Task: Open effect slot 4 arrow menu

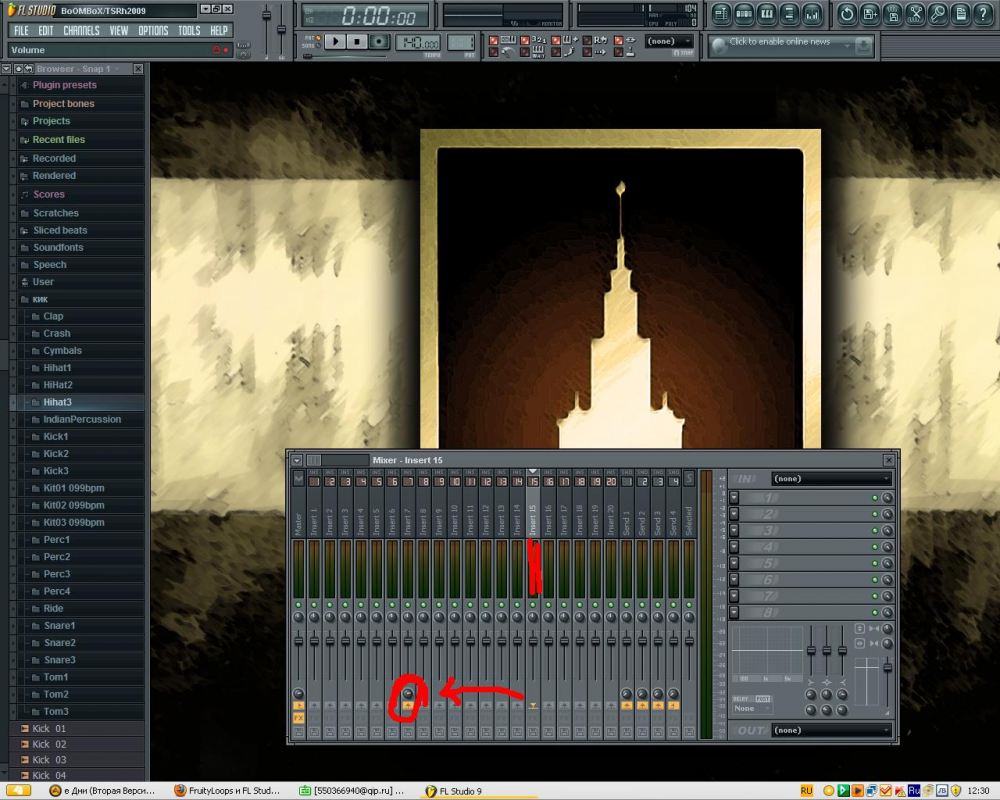Action: coord(734,547)
